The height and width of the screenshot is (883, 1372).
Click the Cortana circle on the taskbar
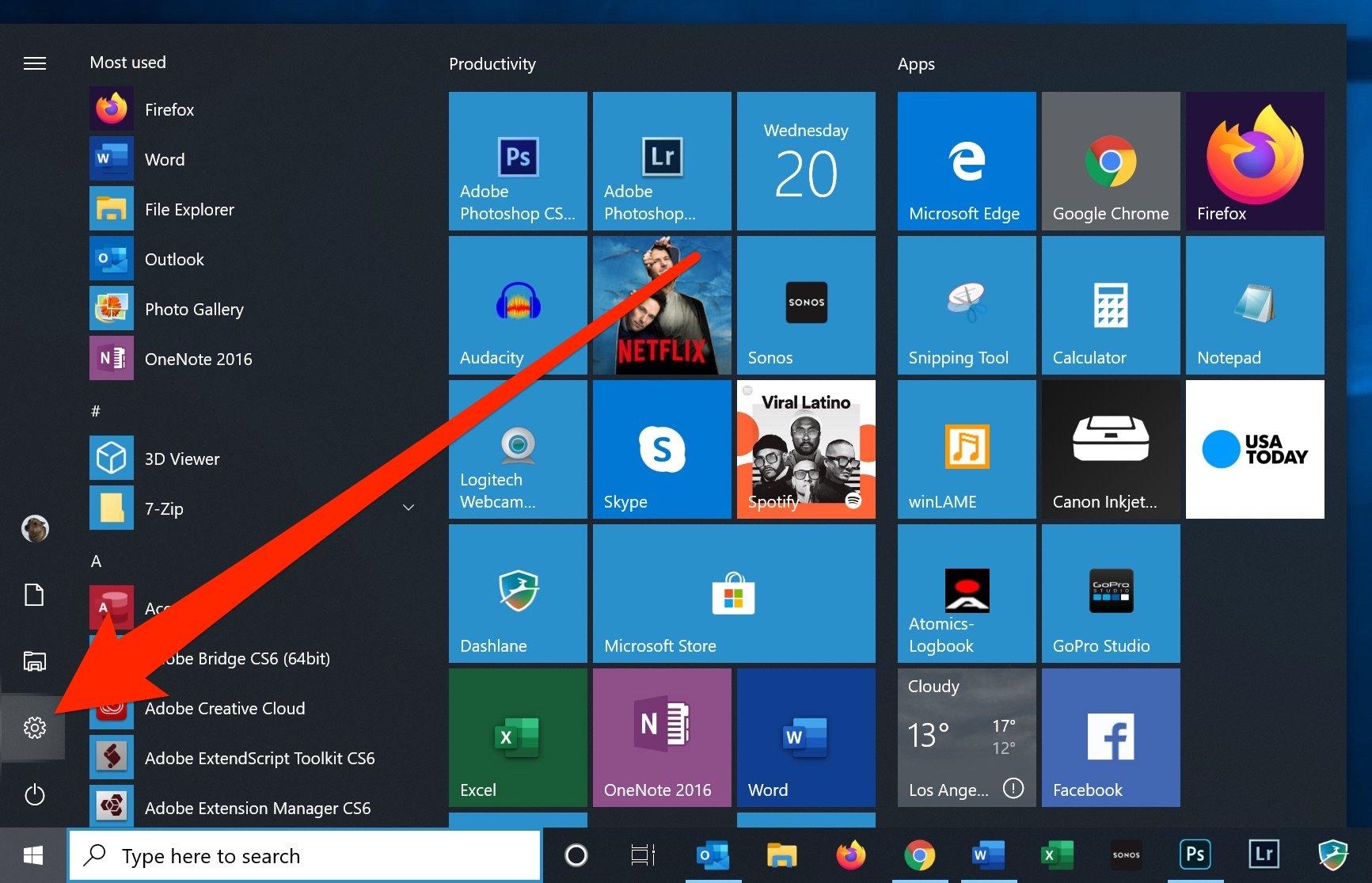click(x=576, y=855)
